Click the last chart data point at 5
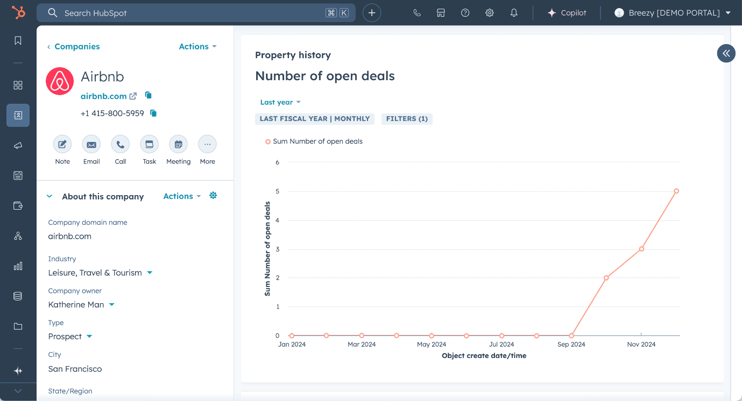The image size is (742, 401). [676, 191]
